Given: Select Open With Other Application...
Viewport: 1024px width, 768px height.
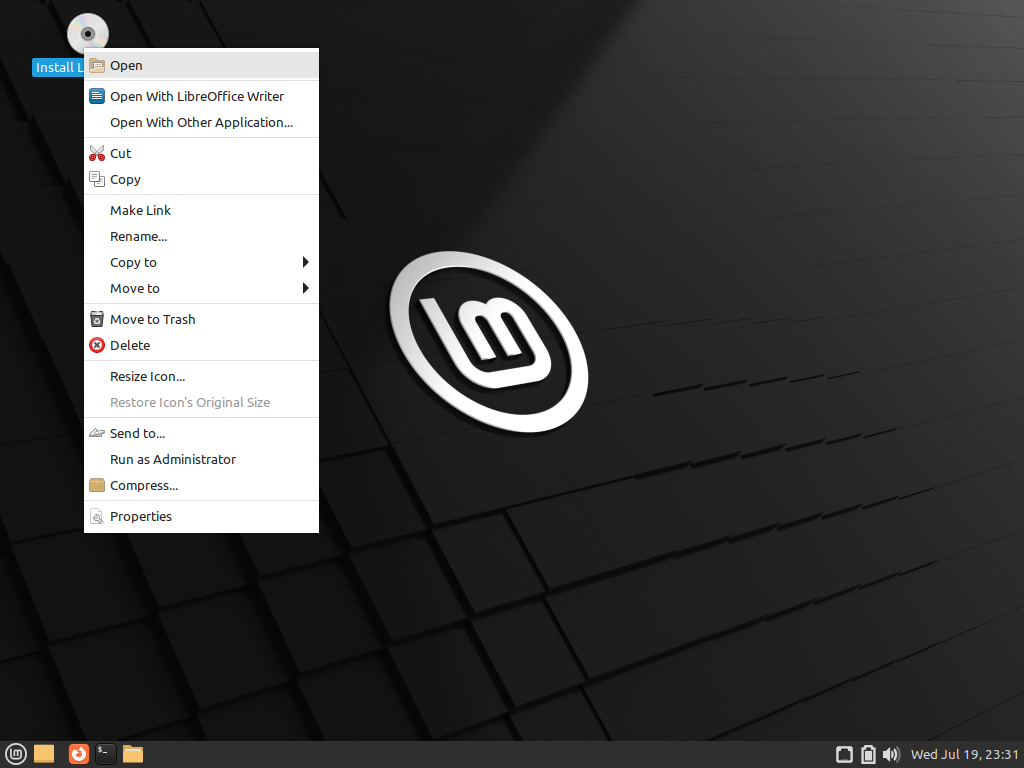Looking at the screenshot, I should [x=201, y=122].
